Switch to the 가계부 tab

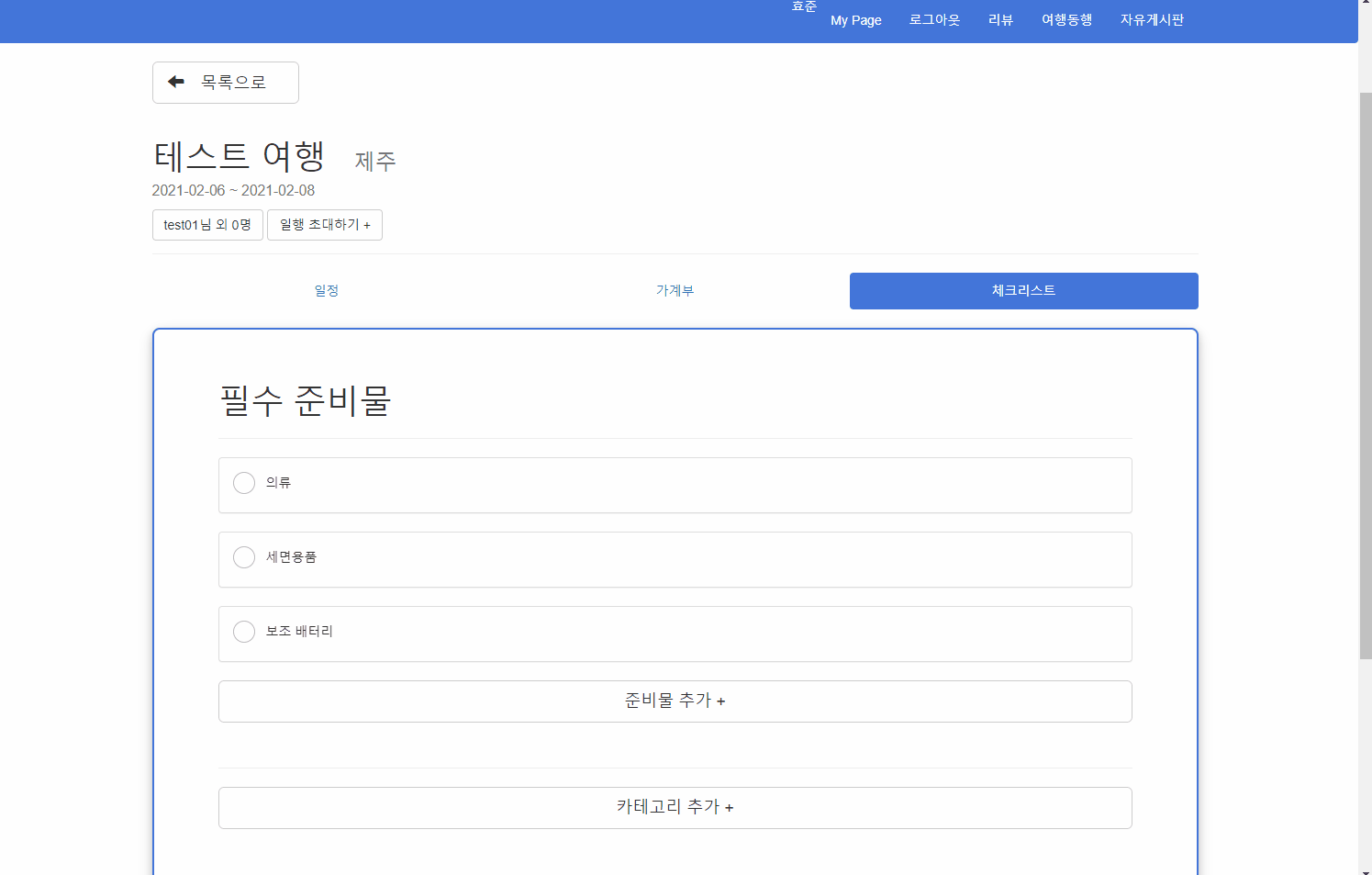point(675,291)
